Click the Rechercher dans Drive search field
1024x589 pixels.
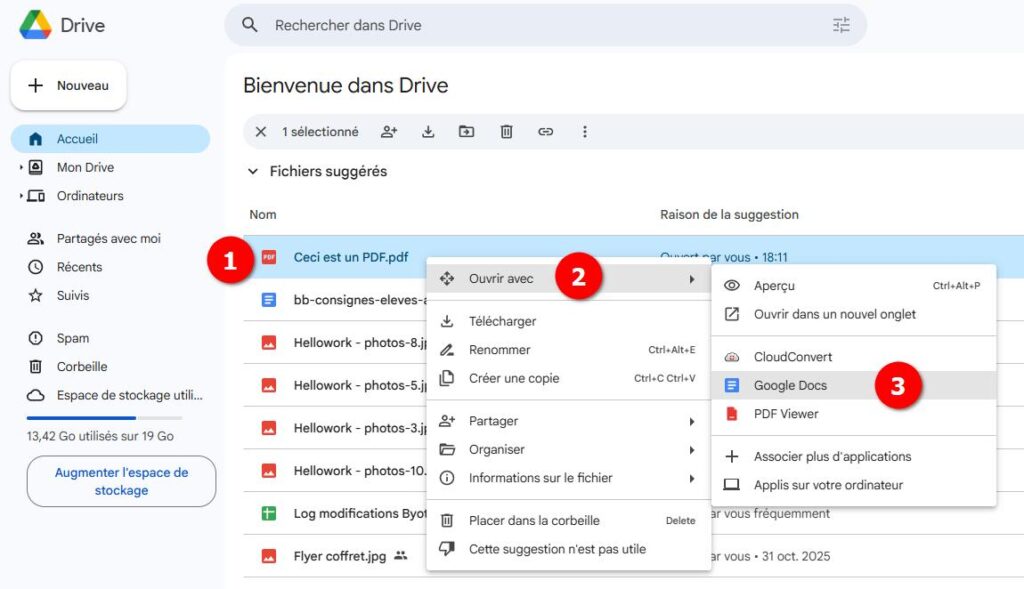point(545,25)
